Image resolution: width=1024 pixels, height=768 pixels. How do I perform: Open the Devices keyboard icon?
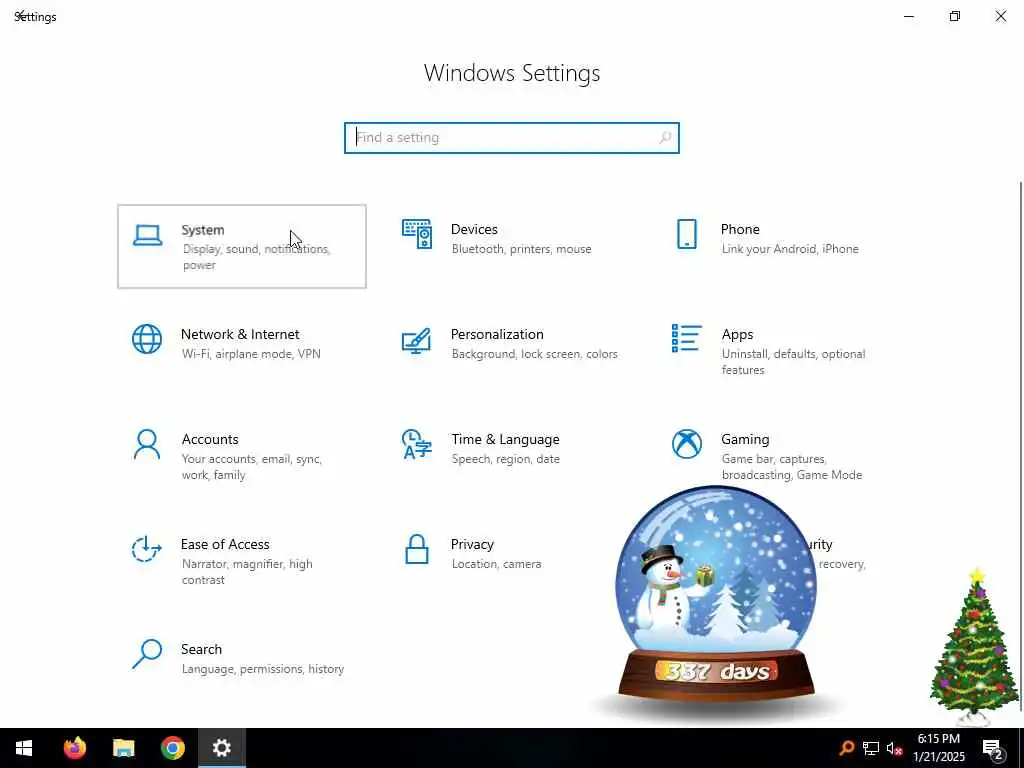[417, 234]
